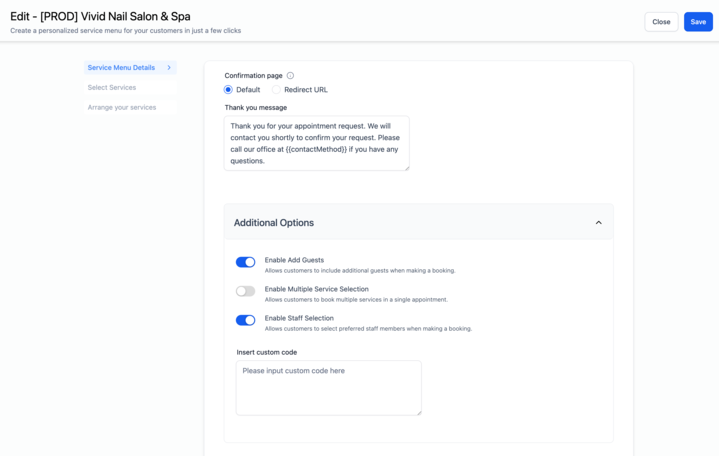The image size is (719, 456).
Task: Click chevron next to Service Menu Details
Action: [169, 67]
